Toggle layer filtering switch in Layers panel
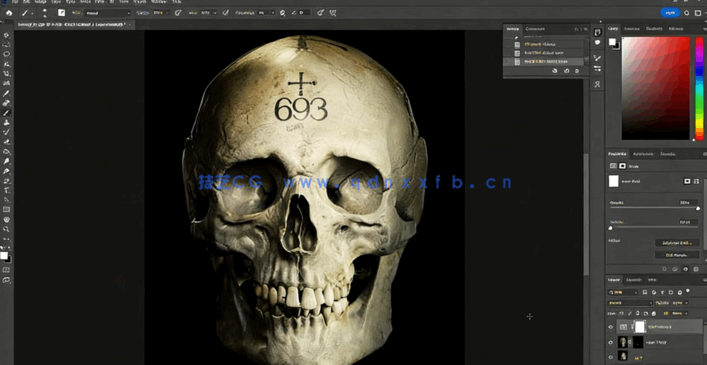The height and width of the screenshot is (365, 707). pyautogui.click(x=688, y=291)
